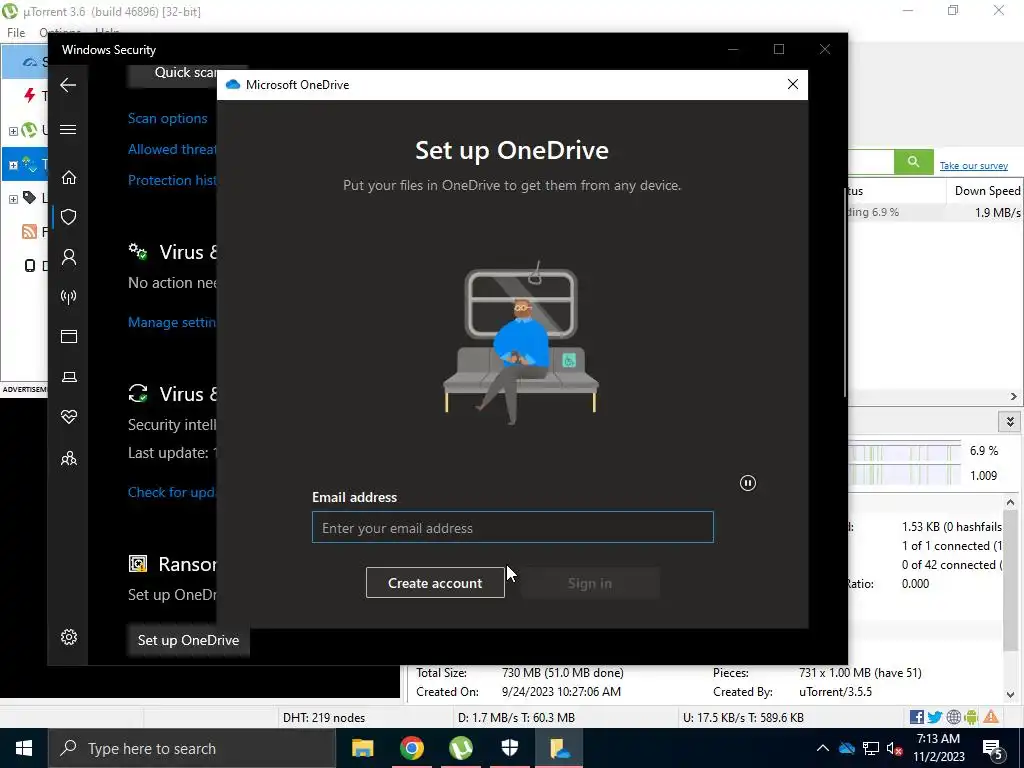The height and width of the screenshot is (768, 1024).
Task: Open Twitter icon in uTorrent status bar
Action: (x=935, y=718)
